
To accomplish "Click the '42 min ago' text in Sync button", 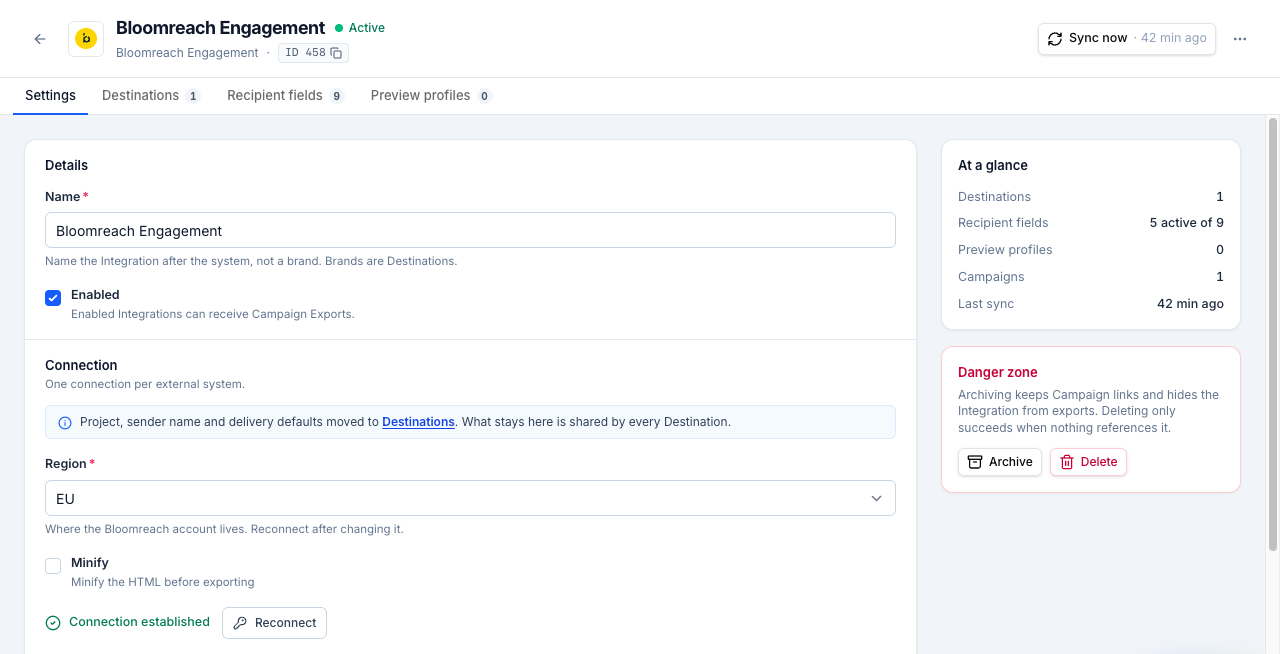I will point(1174,38).
